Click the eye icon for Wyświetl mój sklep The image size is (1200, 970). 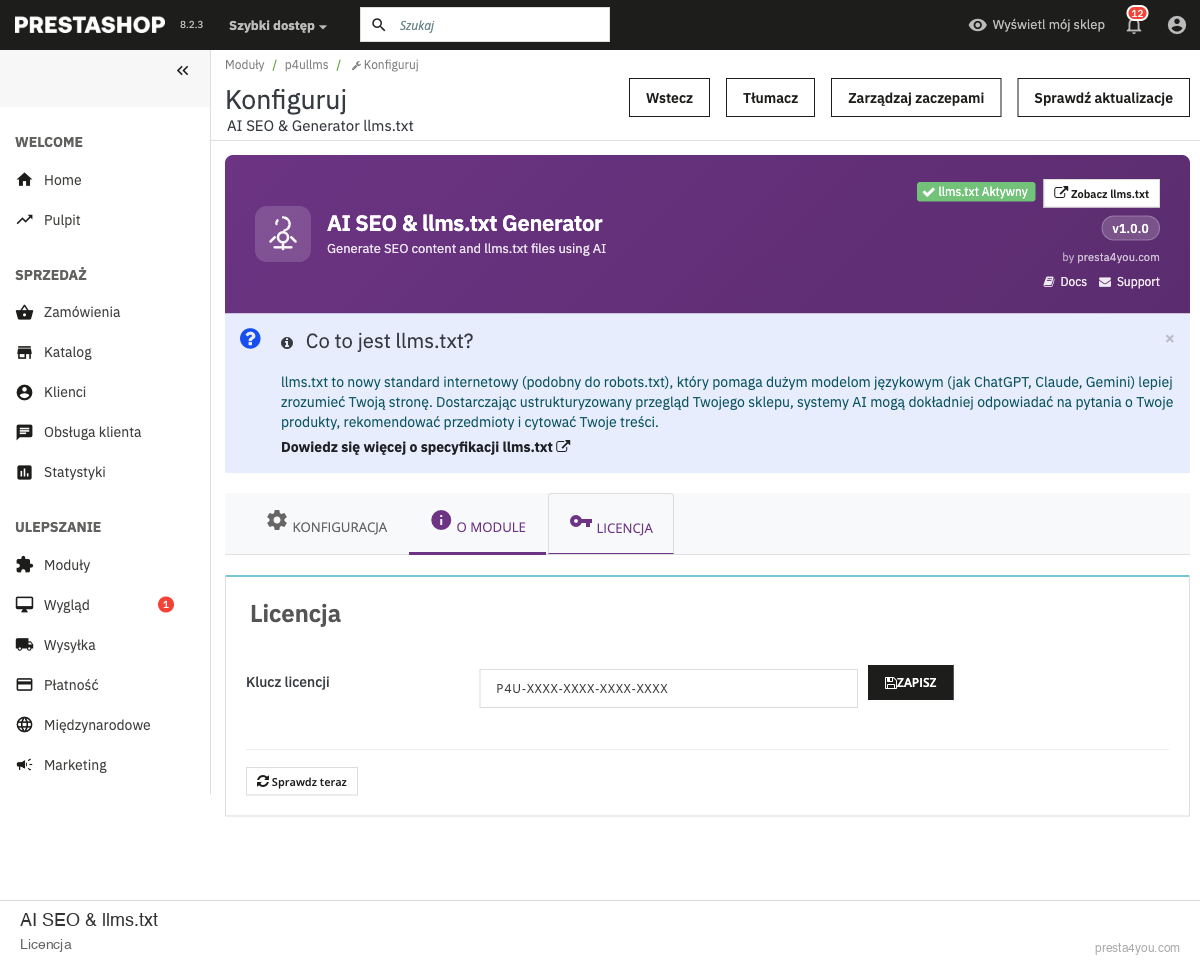click(x=978, y=25)
